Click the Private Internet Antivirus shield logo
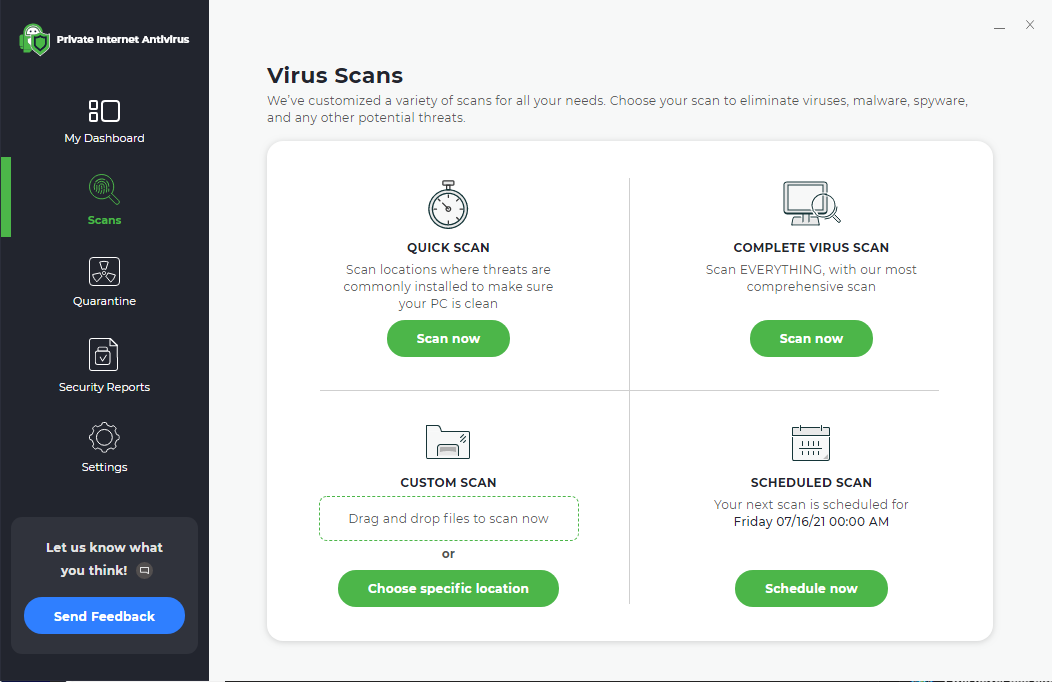Screen dimensions: 1052x682 click(x=35, y=40)
